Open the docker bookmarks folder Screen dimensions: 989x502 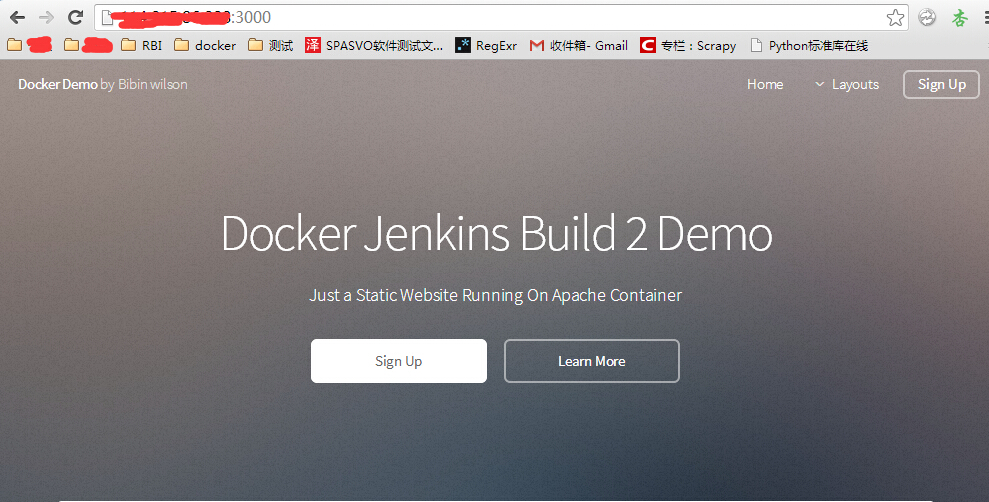pyautogui.click(x=205, y=45)
